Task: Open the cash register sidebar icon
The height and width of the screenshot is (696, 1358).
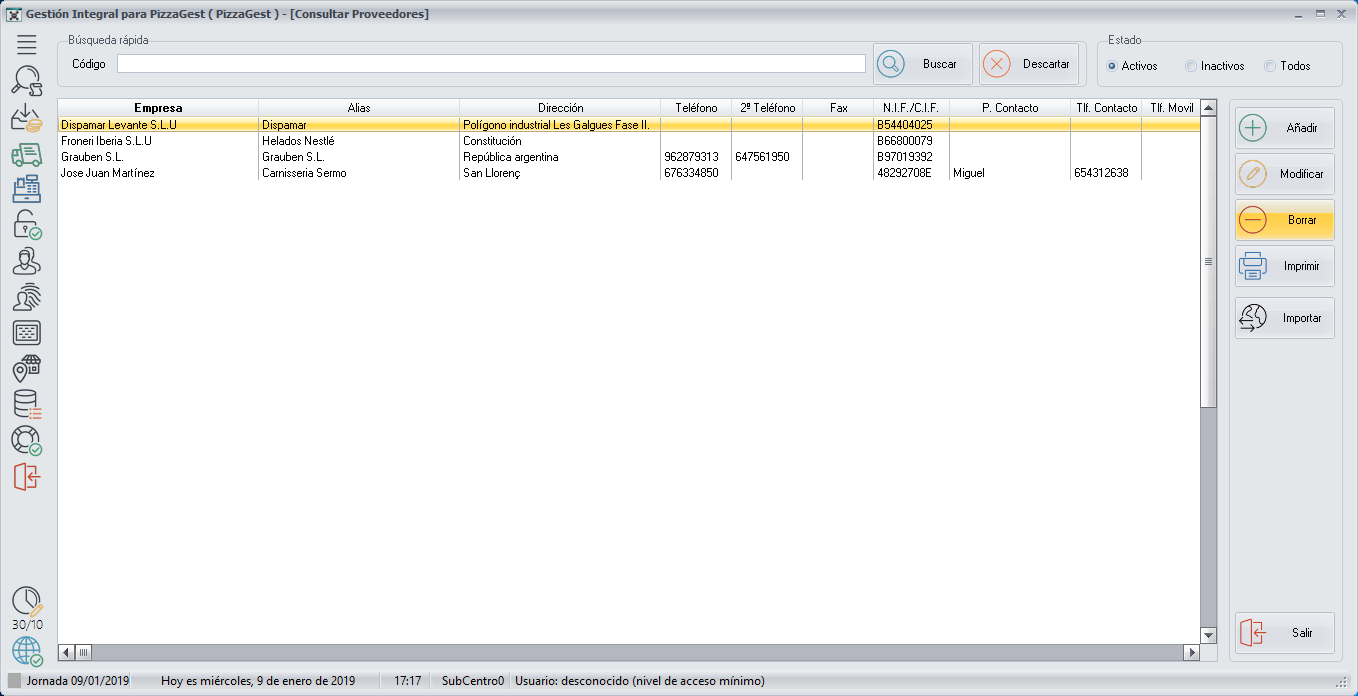Action: 27,189
